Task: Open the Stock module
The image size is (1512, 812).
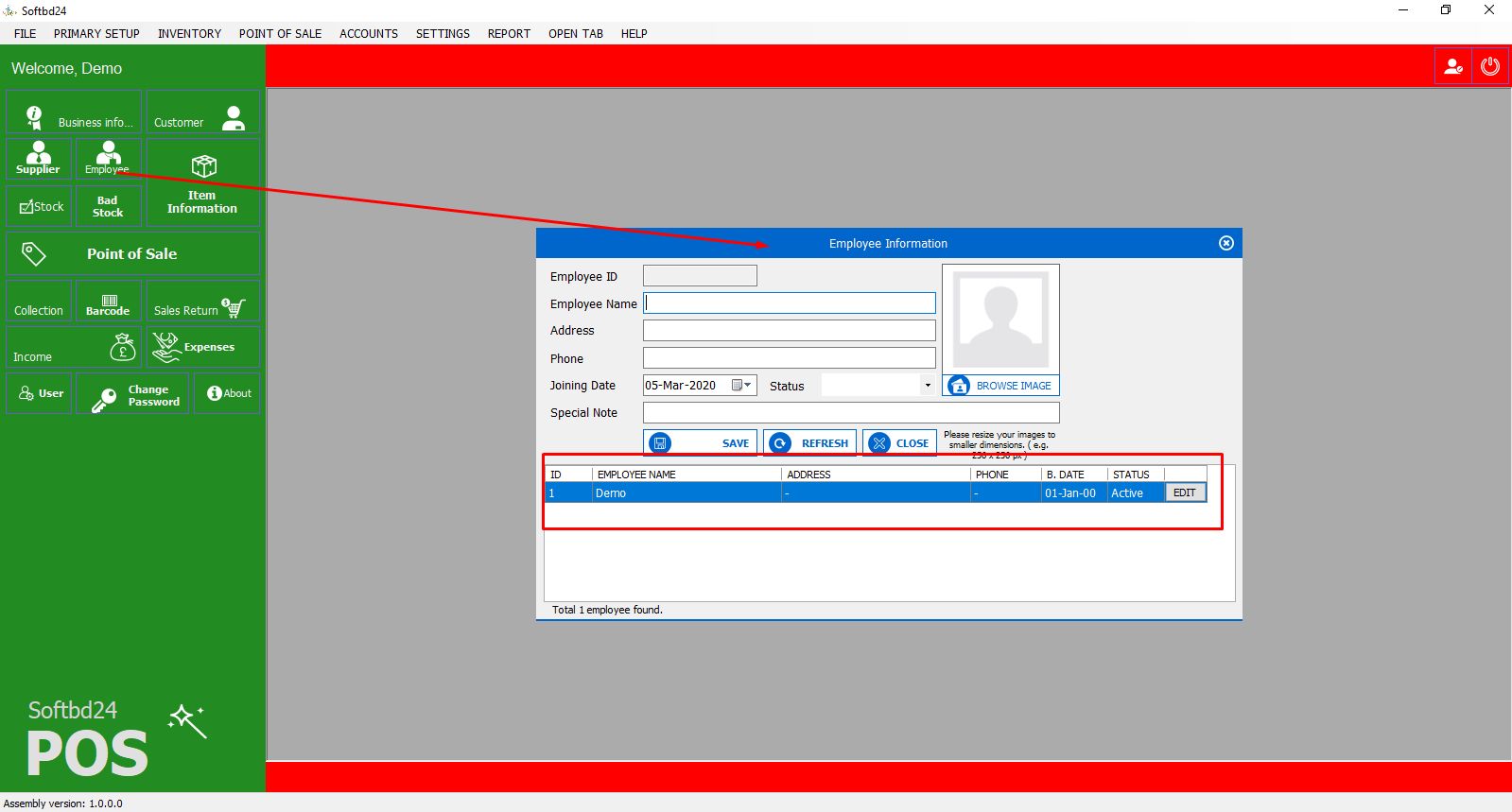Action: 39,206
